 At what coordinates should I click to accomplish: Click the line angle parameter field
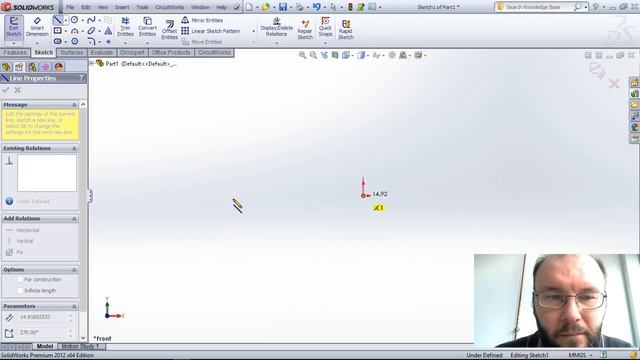pos(42,333)
